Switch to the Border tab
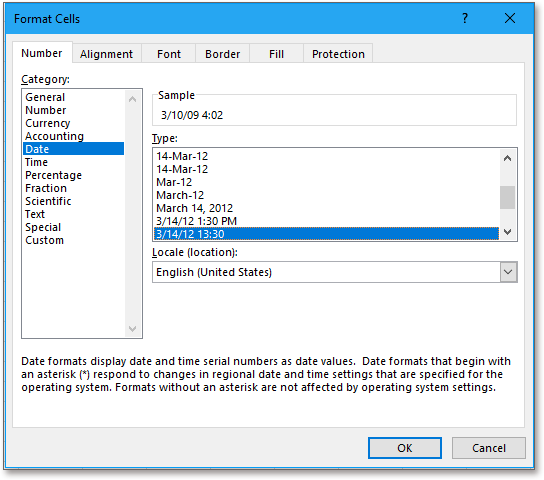 click(x=222, y=54)
